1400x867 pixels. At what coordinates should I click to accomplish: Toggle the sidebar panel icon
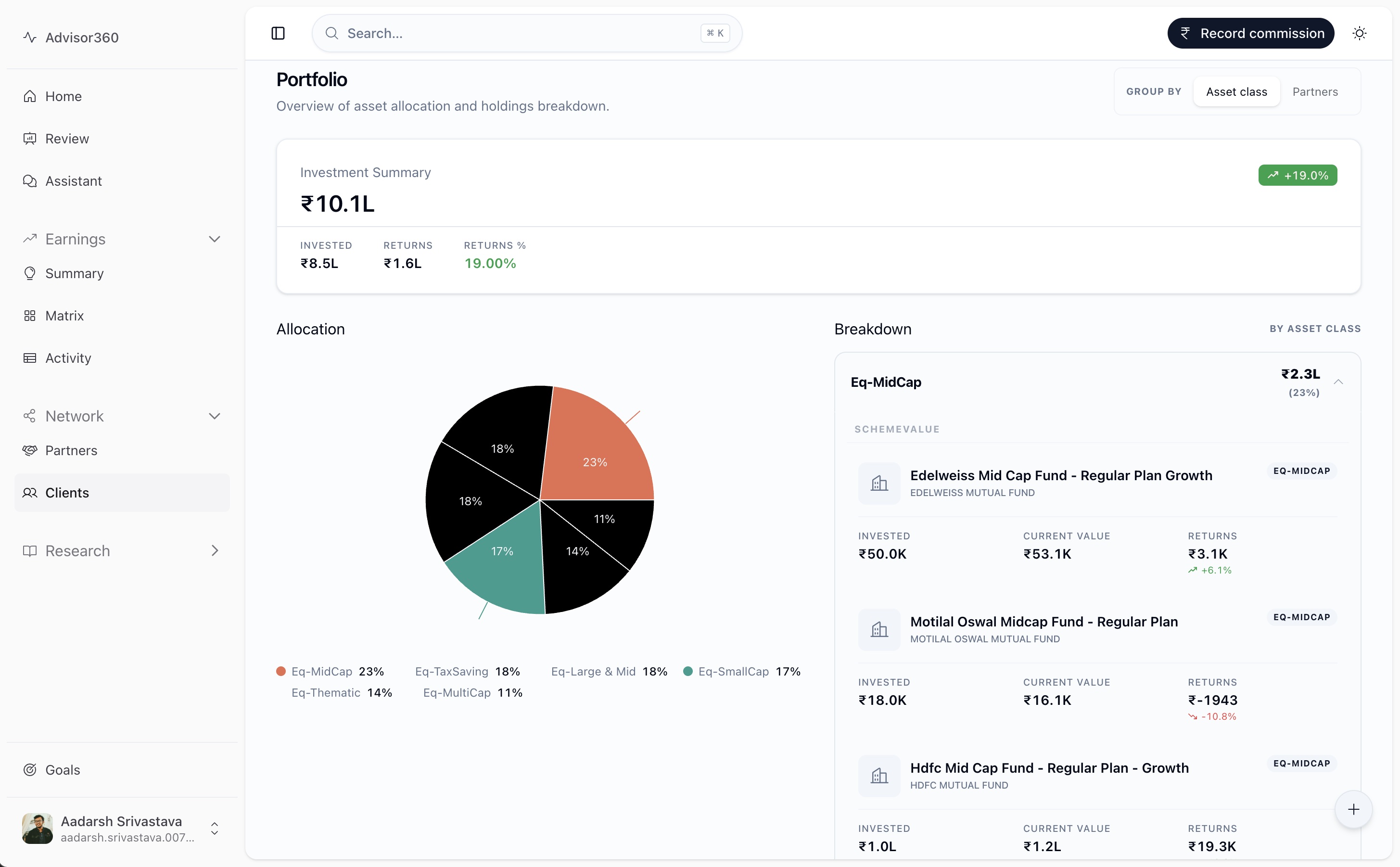(x=278, y=33)
